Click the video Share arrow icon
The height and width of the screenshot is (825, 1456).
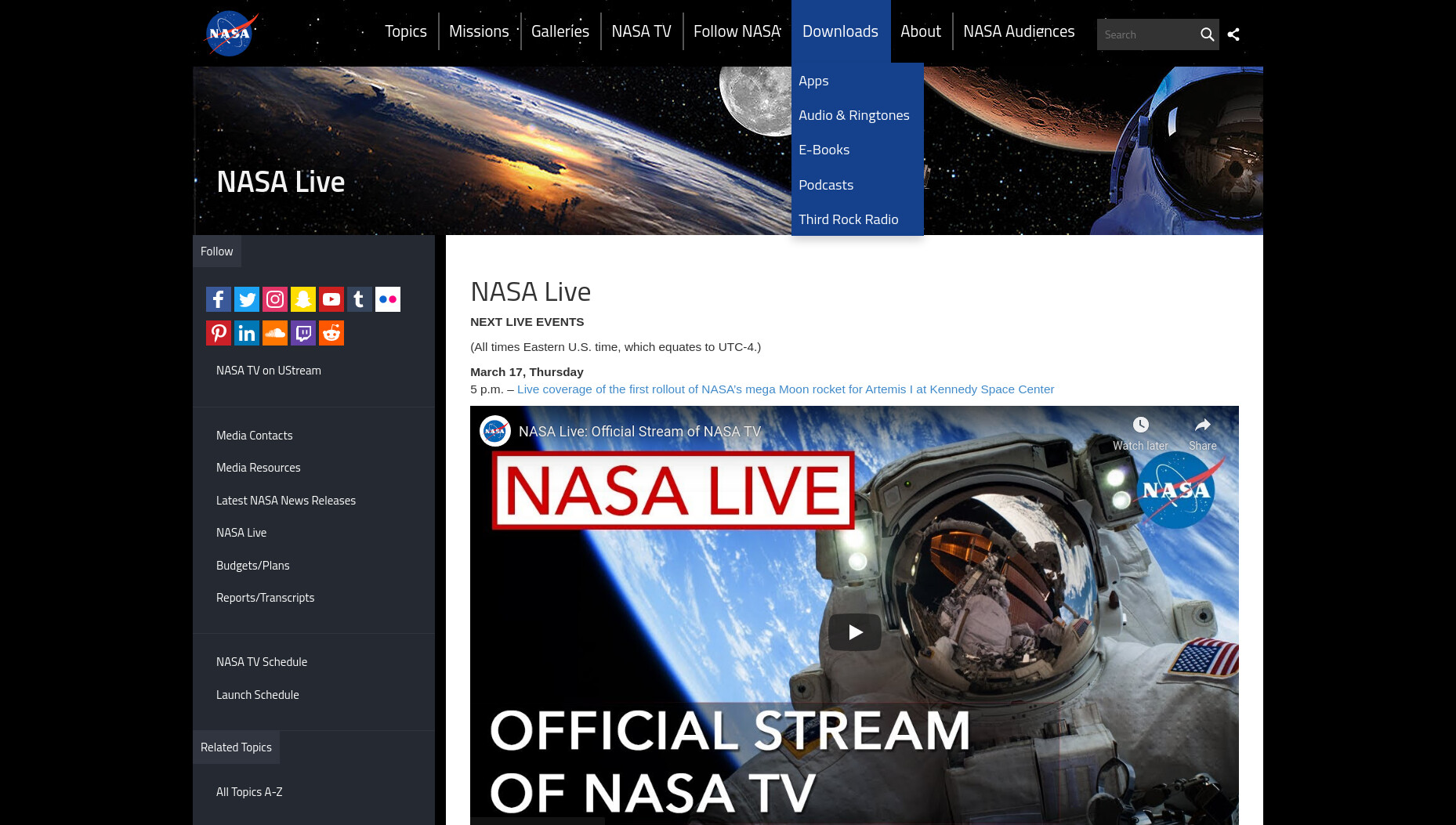pyautogui.click(x=1203, y=425)
